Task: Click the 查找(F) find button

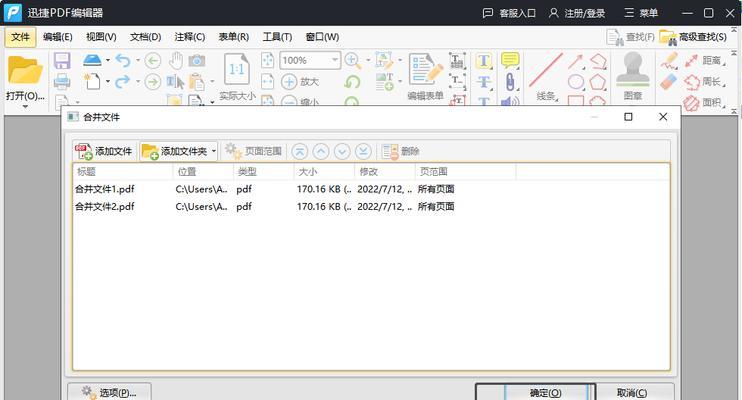Action: pos(630,37)
